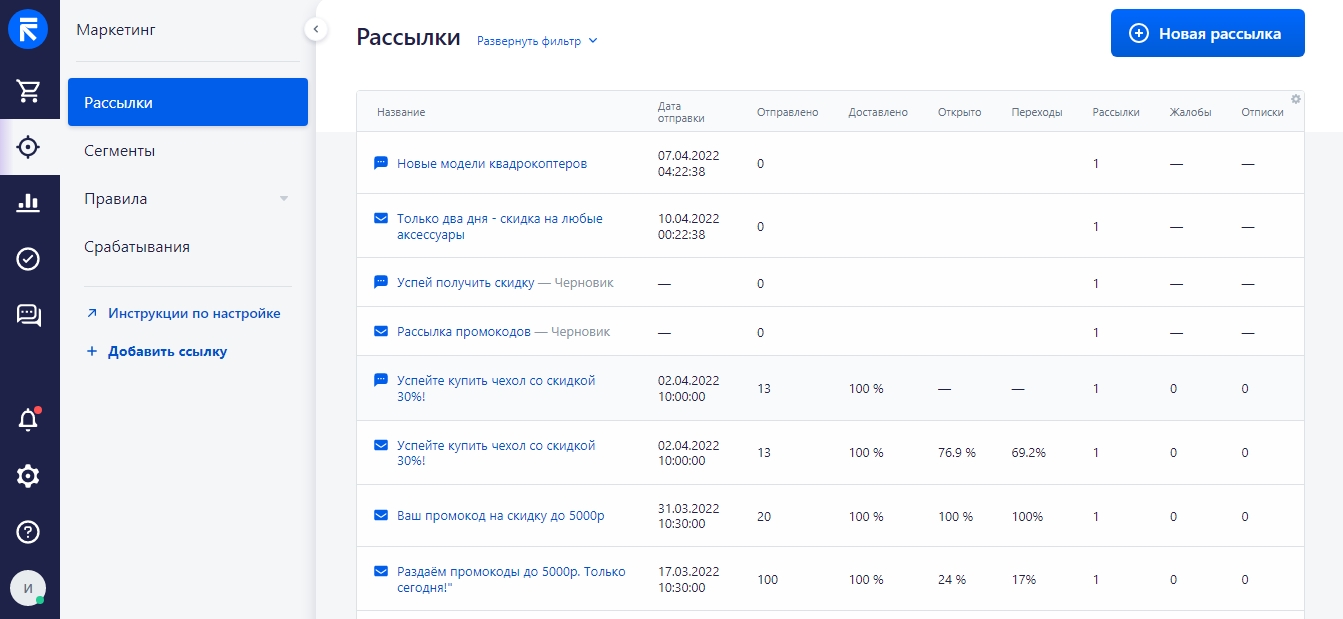Open Инструкции по настройке link

point(194,313)
